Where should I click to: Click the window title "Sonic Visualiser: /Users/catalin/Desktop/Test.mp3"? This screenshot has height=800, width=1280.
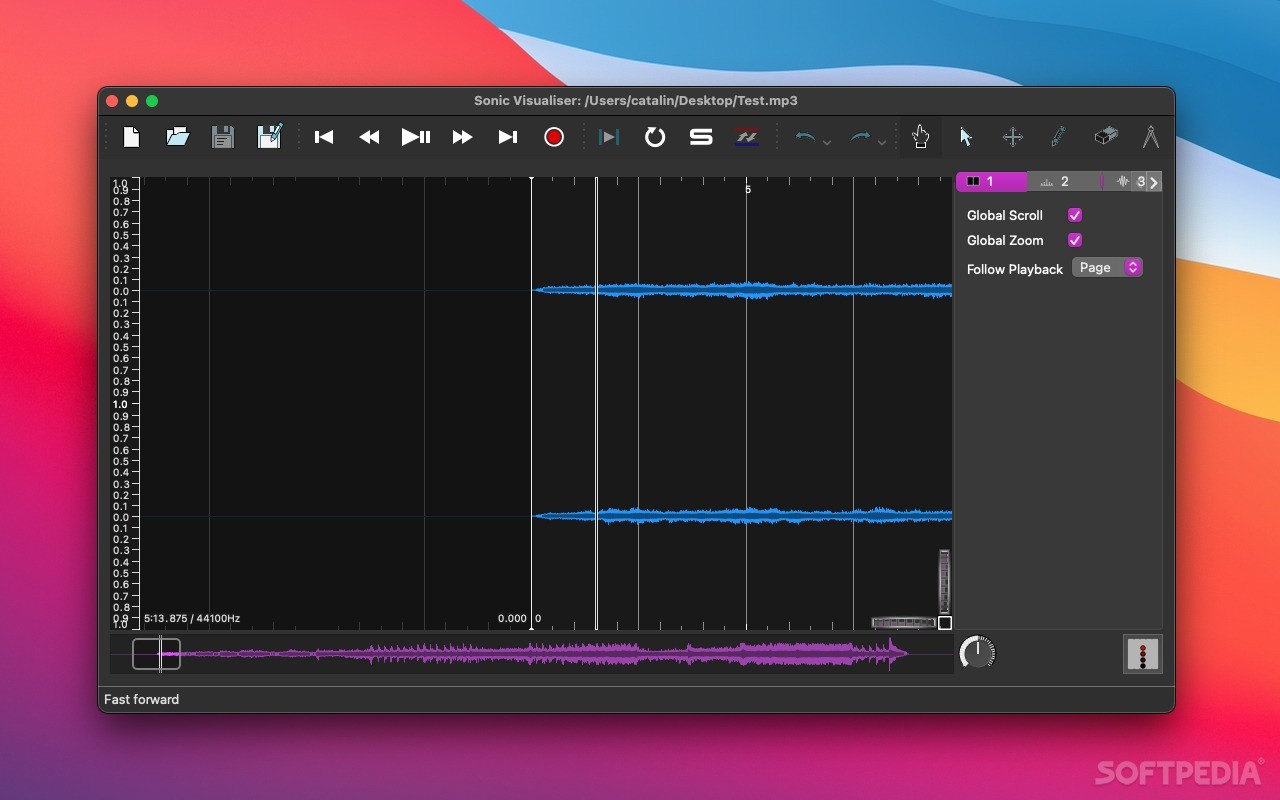point(636,100)
